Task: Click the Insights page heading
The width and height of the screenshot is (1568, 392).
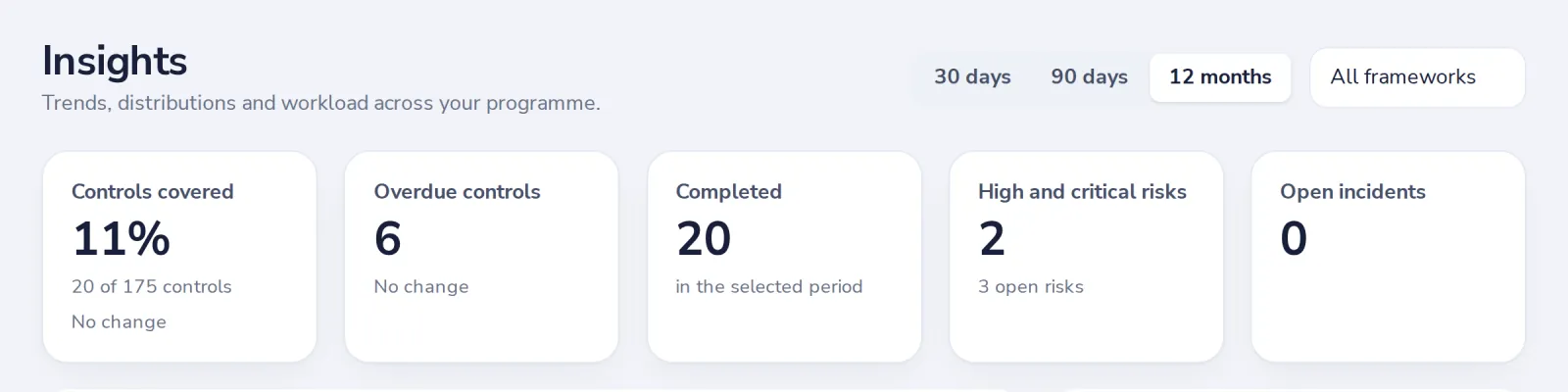Action: pyautogui.click(x=115, y=61)
